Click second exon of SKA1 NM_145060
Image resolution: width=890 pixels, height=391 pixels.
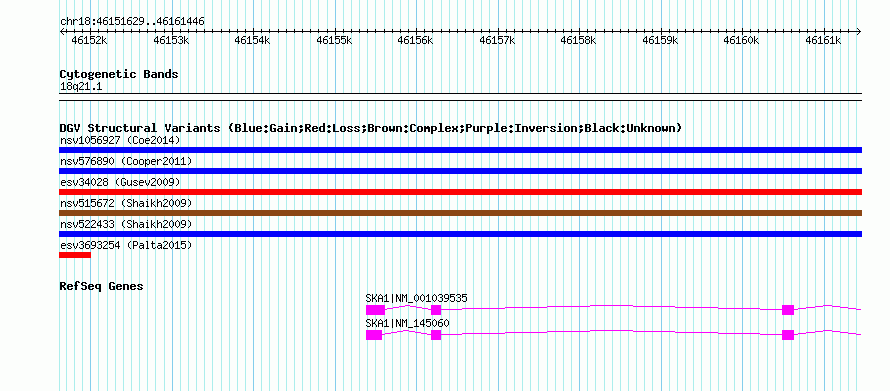click(436, 335)
